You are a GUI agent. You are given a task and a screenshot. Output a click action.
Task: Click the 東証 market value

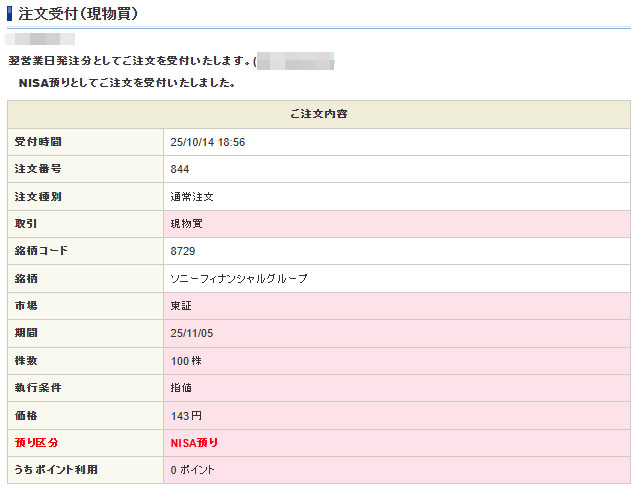(180, 305)
